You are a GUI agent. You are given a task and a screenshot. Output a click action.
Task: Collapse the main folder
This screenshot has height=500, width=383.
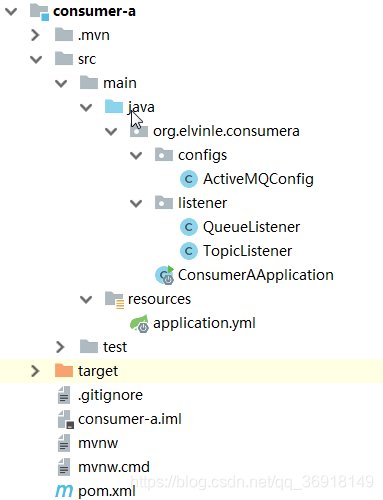click(x=61, y=83)
